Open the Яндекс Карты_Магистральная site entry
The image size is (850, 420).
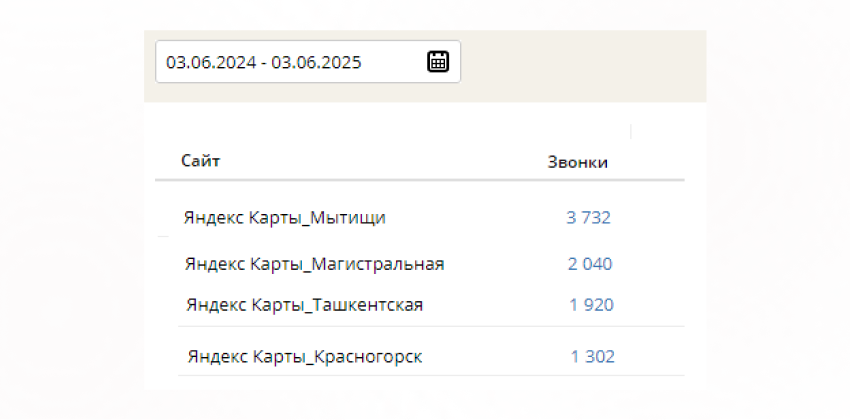tap(314, 264)
